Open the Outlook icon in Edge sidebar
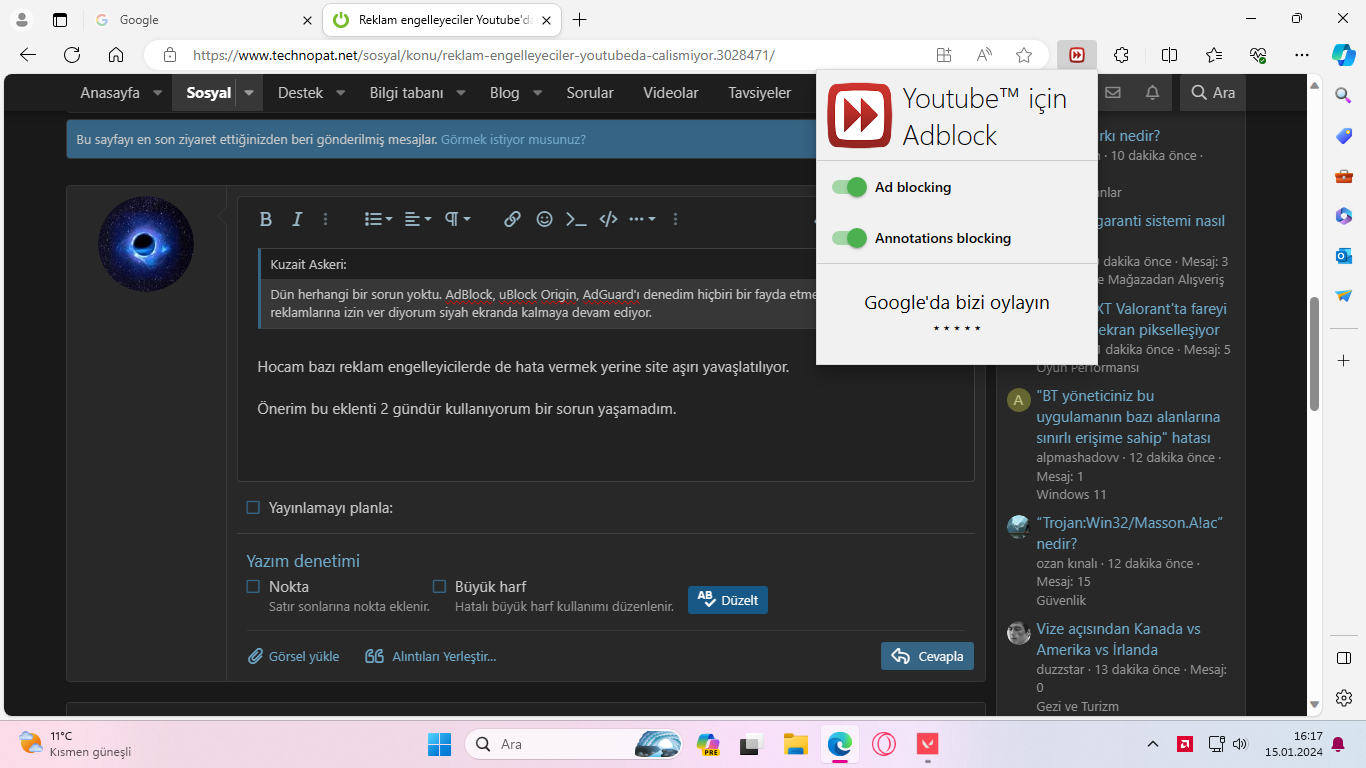This screenshot has width=1366, height=768. click(1343, 256)
